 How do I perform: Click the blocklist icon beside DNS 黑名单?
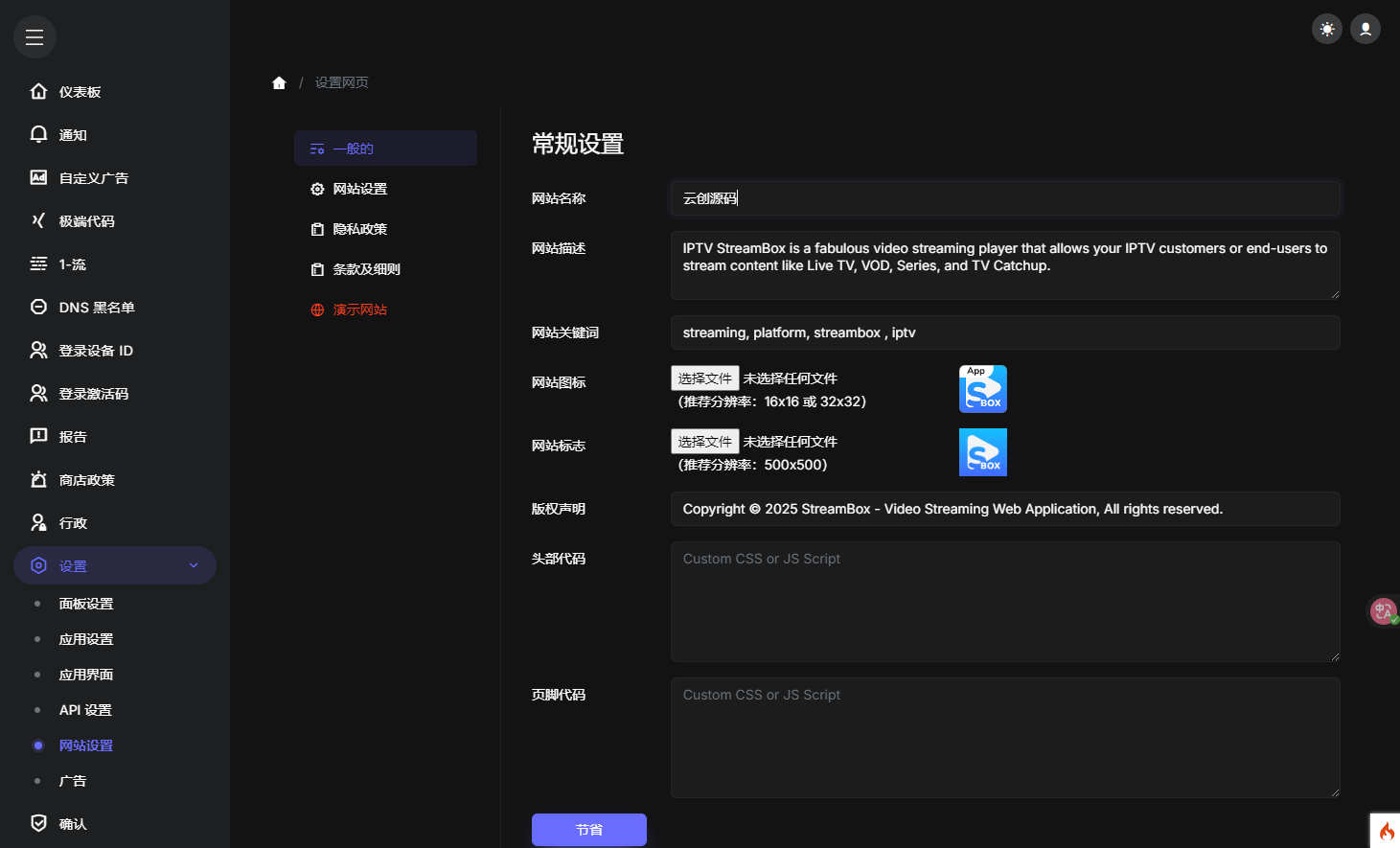(38, 307)
